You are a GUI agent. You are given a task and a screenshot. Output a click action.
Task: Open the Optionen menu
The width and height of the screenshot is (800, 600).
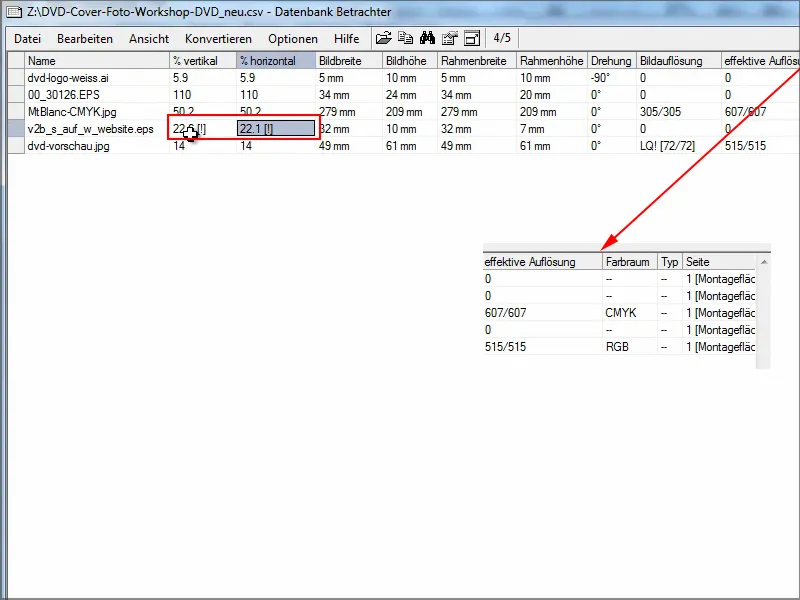[x=293, y=39]
